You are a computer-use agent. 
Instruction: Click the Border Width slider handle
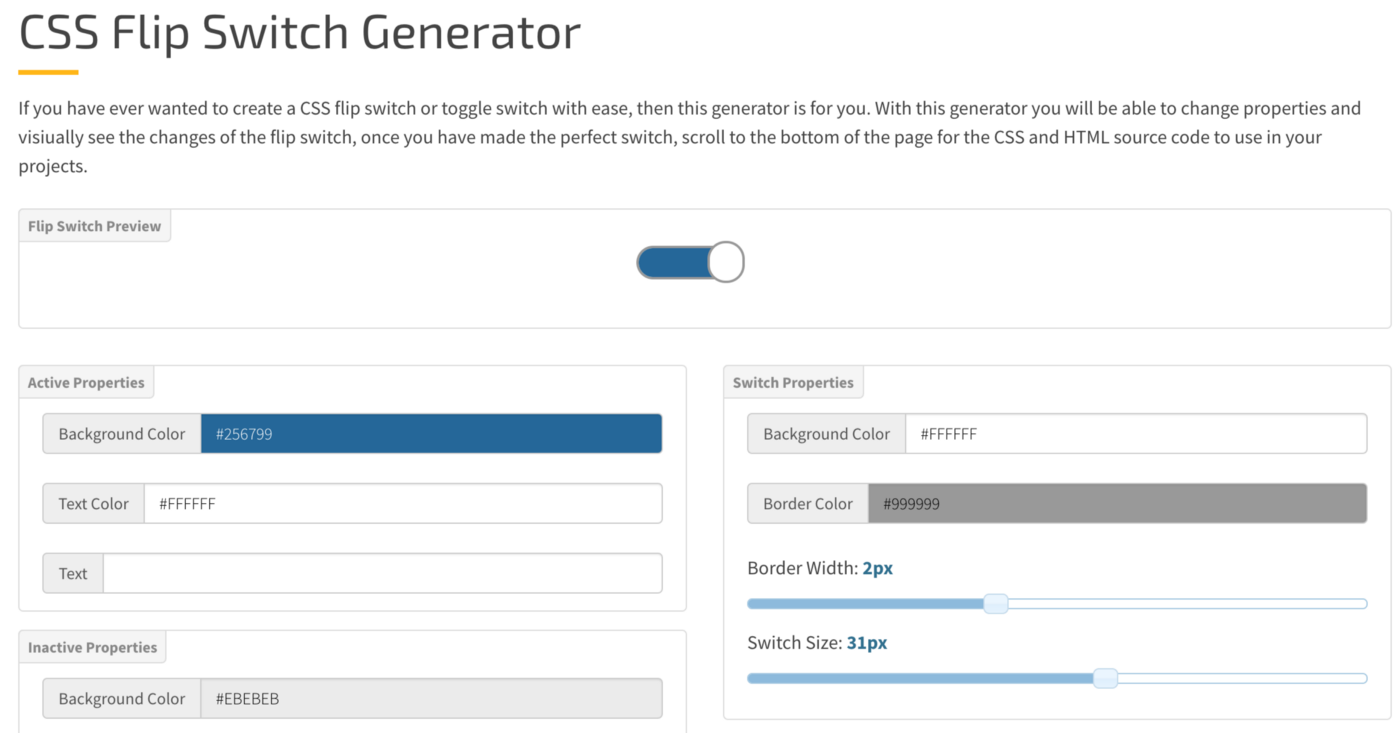(x=995, y=603)
